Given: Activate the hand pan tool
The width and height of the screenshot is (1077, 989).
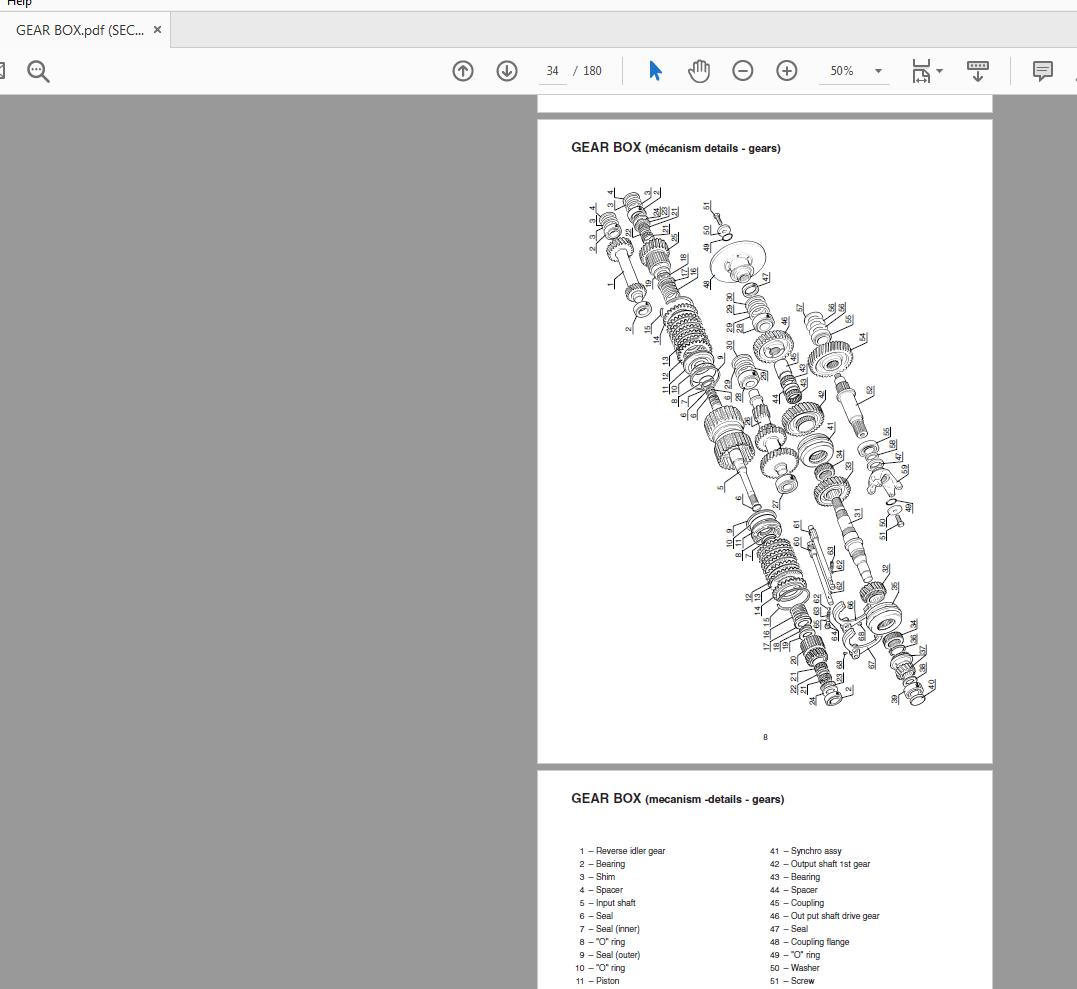Looking at the screenshot, I should pos(699,71).
